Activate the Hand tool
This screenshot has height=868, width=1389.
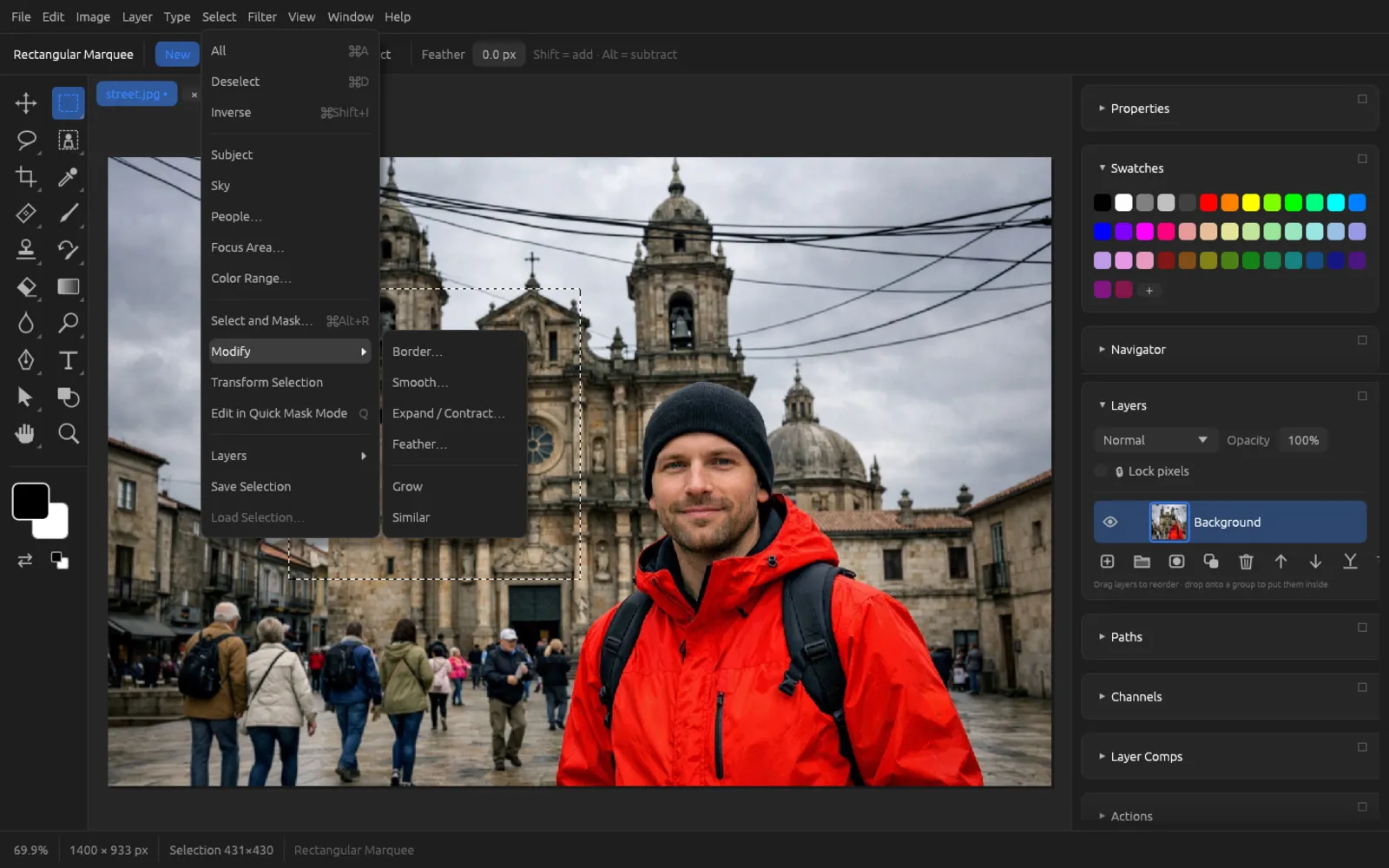point(25,433)
